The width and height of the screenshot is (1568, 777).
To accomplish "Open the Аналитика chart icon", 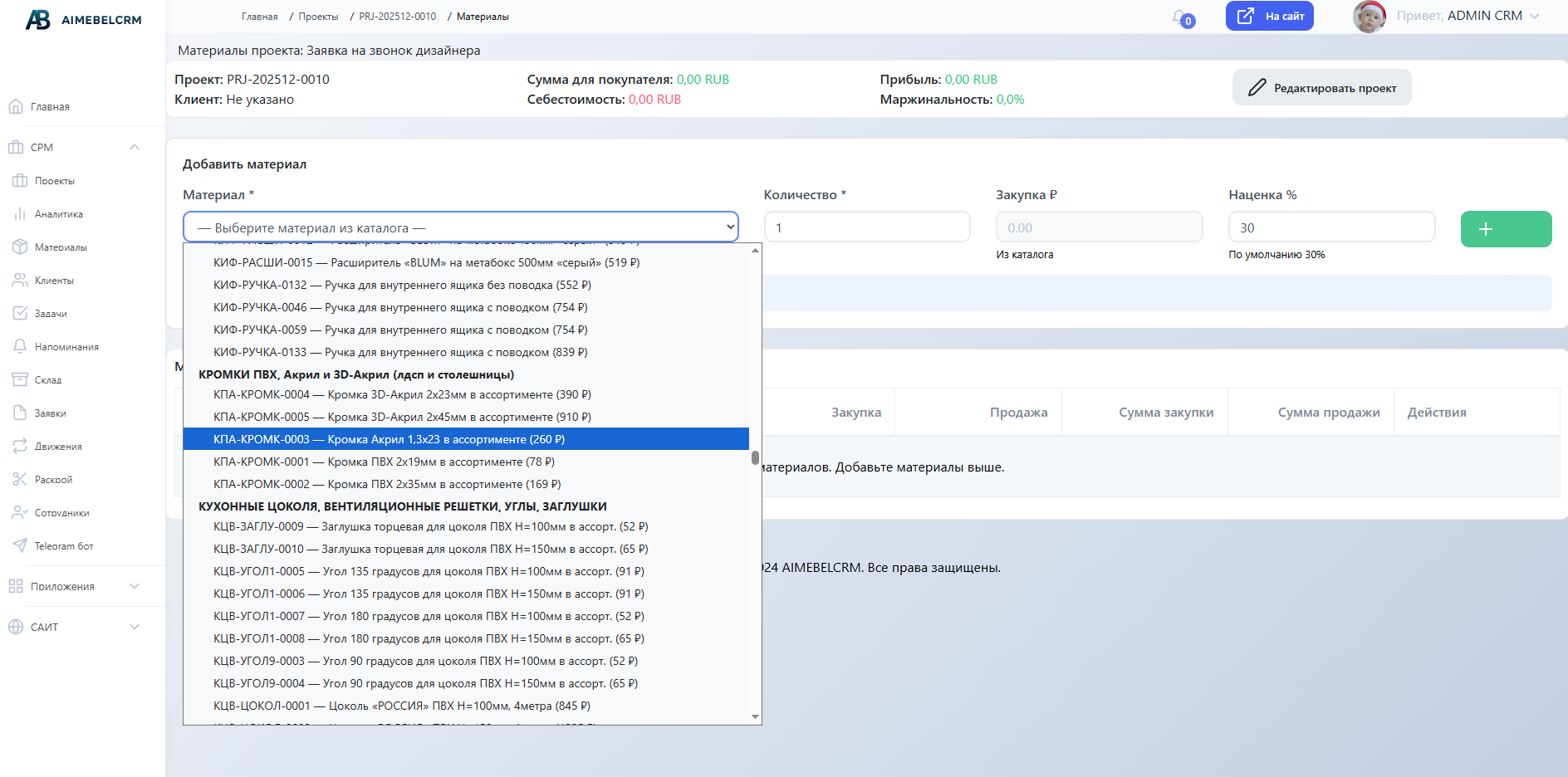I will point(20,214).
